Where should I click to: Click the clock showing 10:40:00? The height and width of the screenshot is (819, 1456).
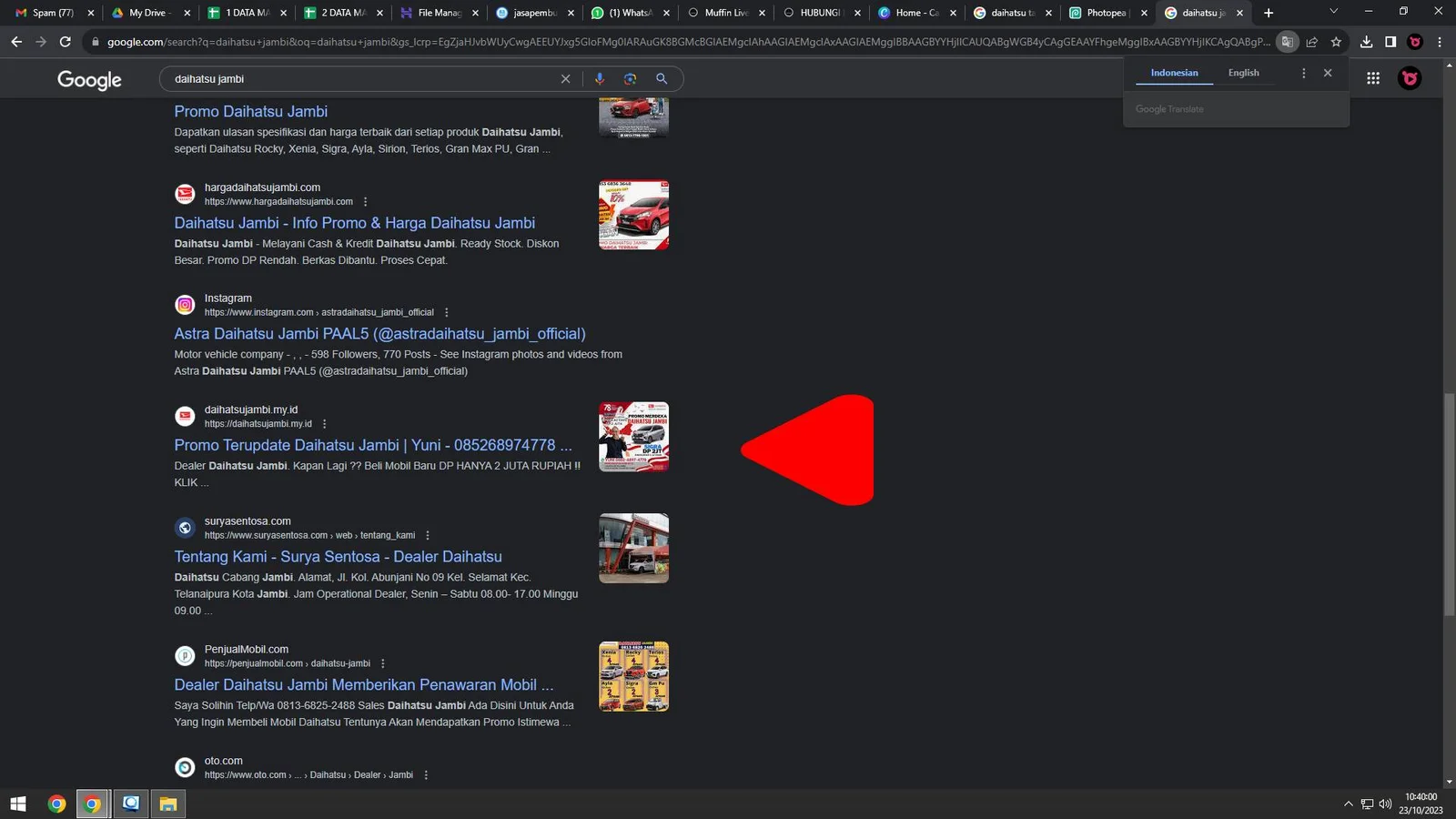(x=1421, y=797)
